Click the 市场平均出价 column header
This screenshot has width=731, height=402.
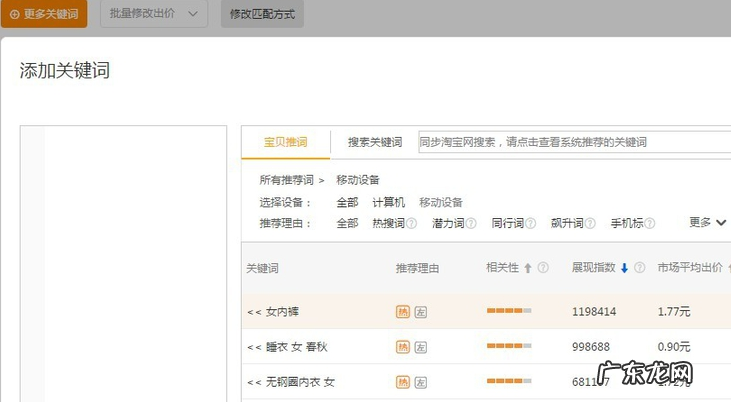[690, 267]
